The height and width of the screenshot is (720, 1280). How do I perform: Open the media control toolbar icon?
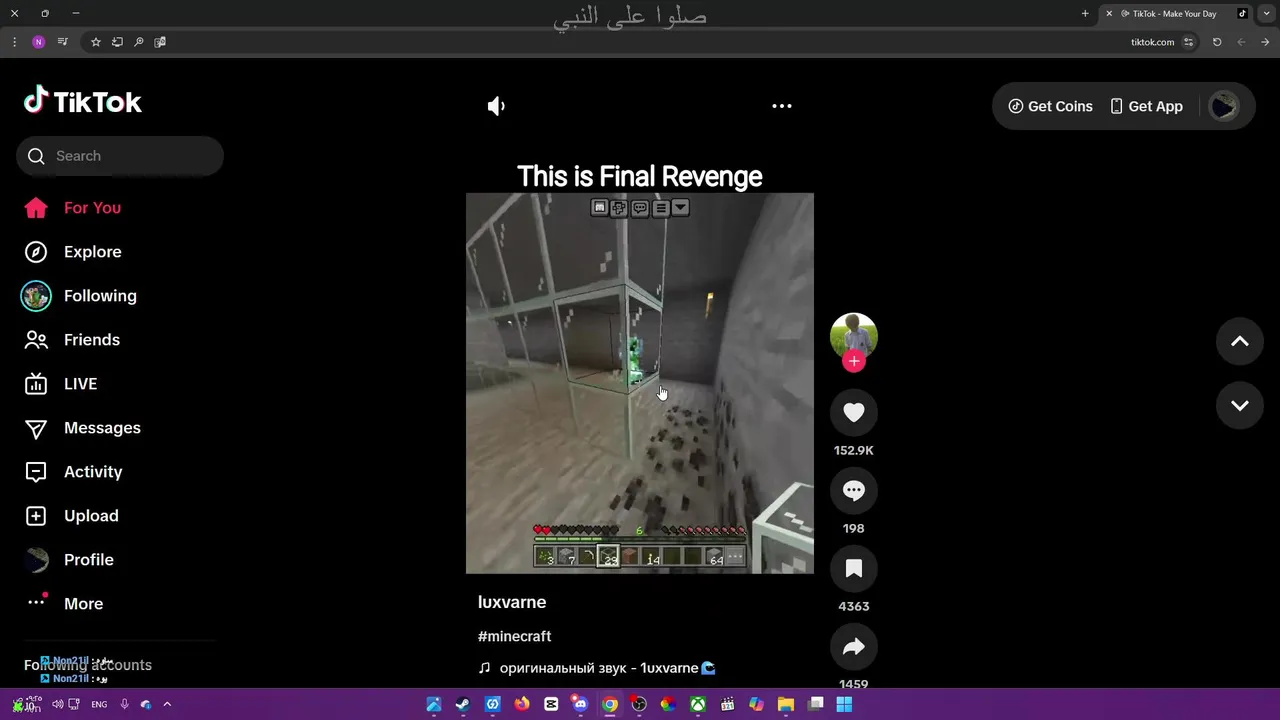[x=63, y=42]
